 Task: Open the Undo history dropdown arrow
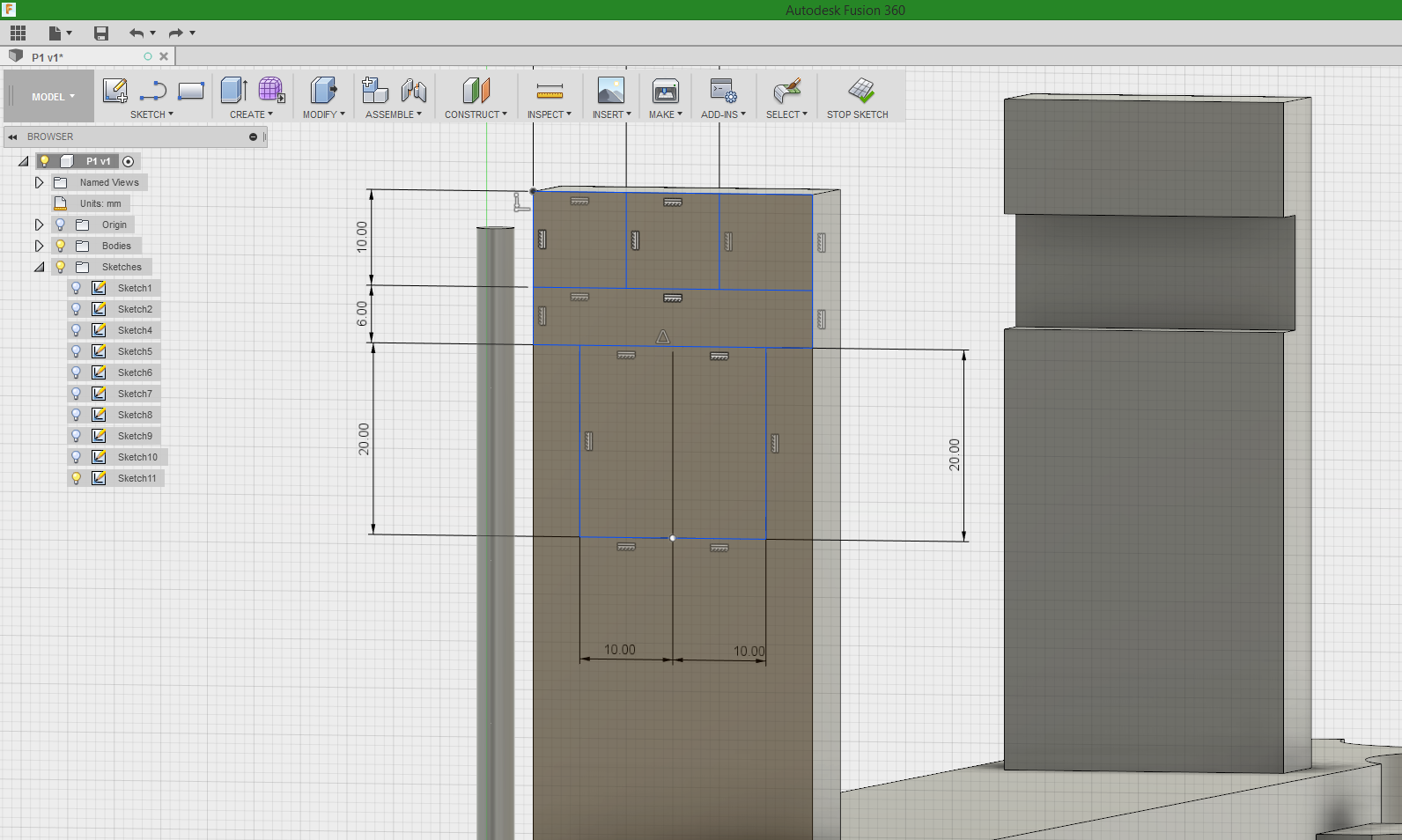point(153,33)
